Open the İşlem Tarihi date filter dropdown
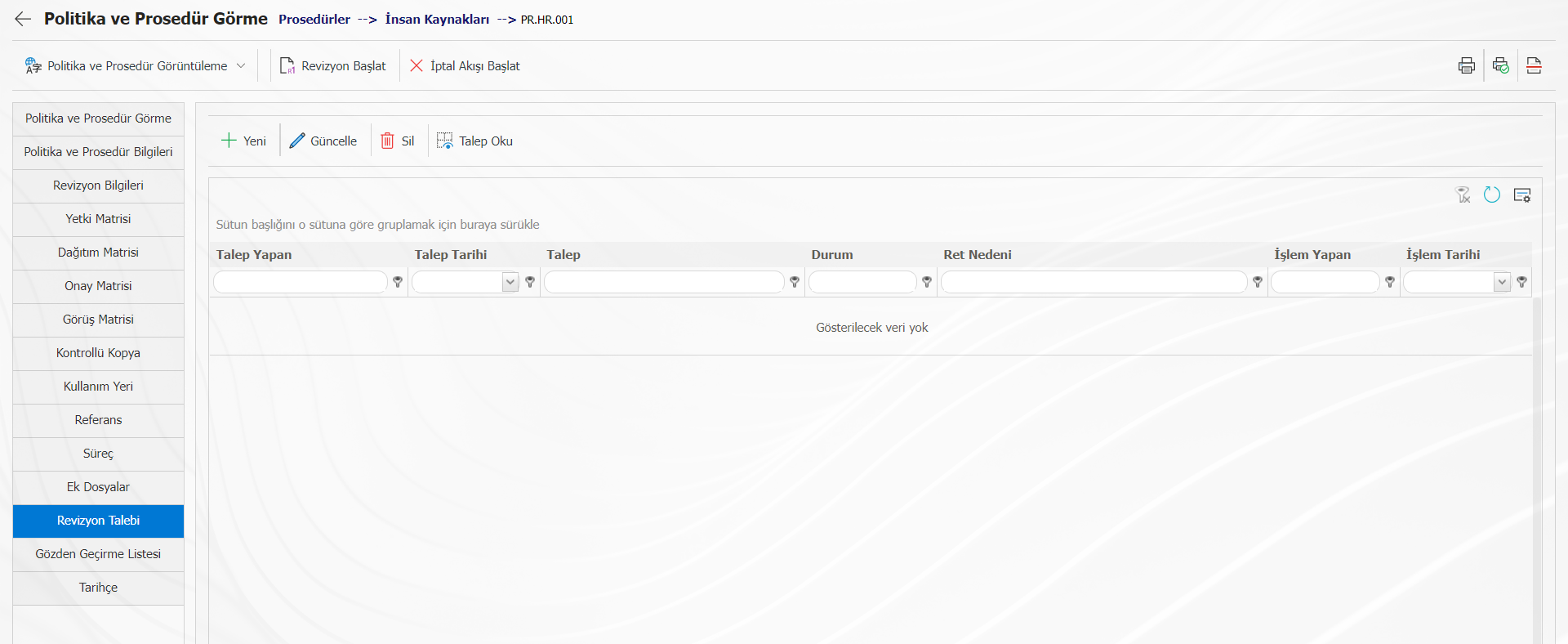1568x644 pixels. (x=1502, y=282)
